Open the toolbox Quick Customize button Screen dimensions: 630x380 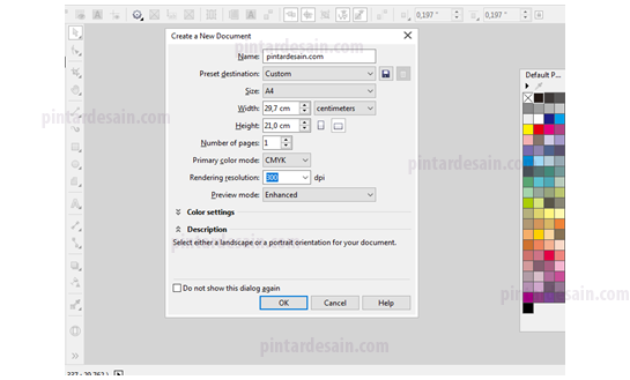76,331
